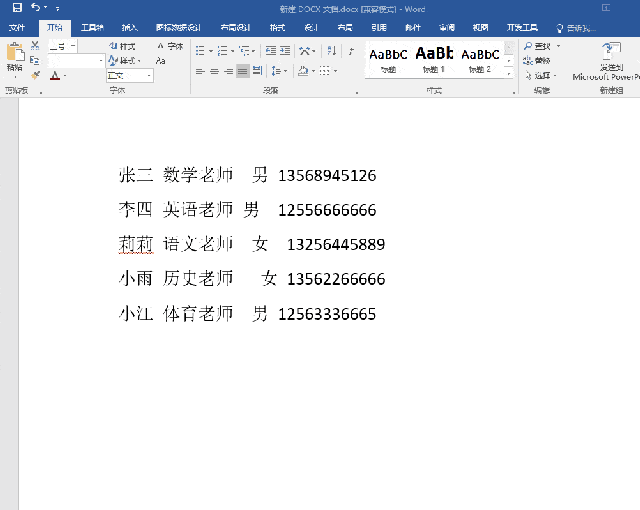
Task: Click the Aa change case button
Action: click(160, 61)
